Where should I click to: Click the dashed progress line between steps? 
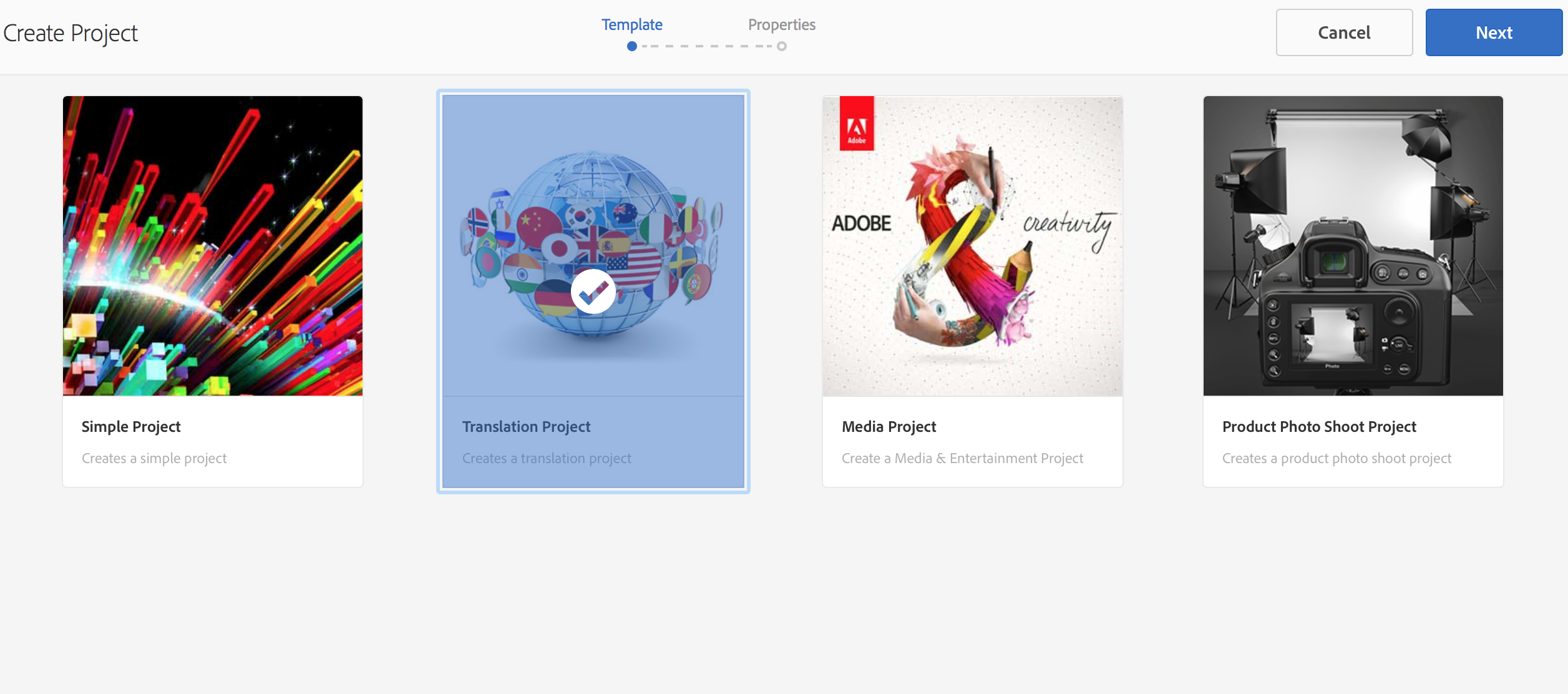coord(707,46)
